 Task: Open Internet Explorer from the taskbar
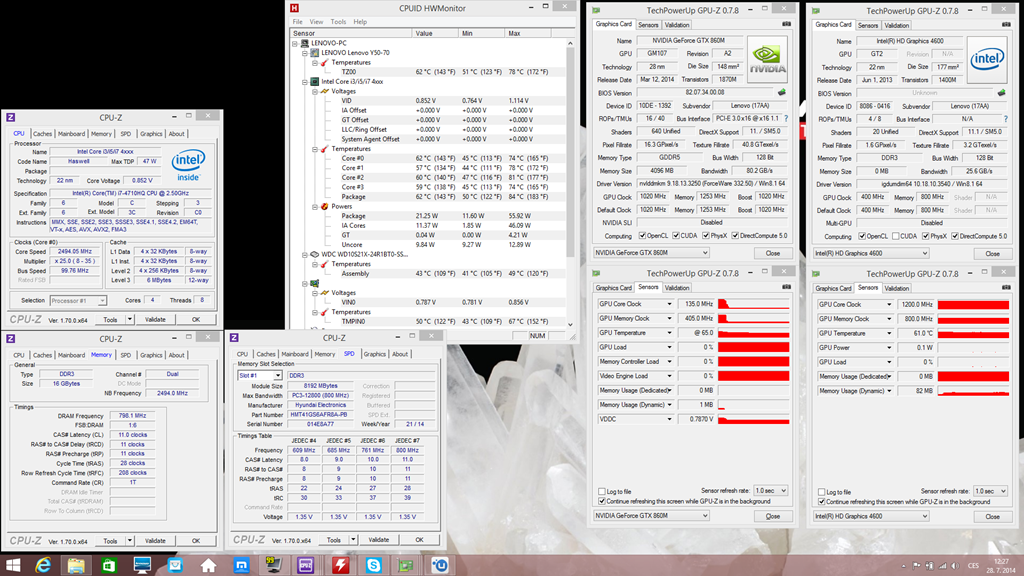tap(45, 565)
